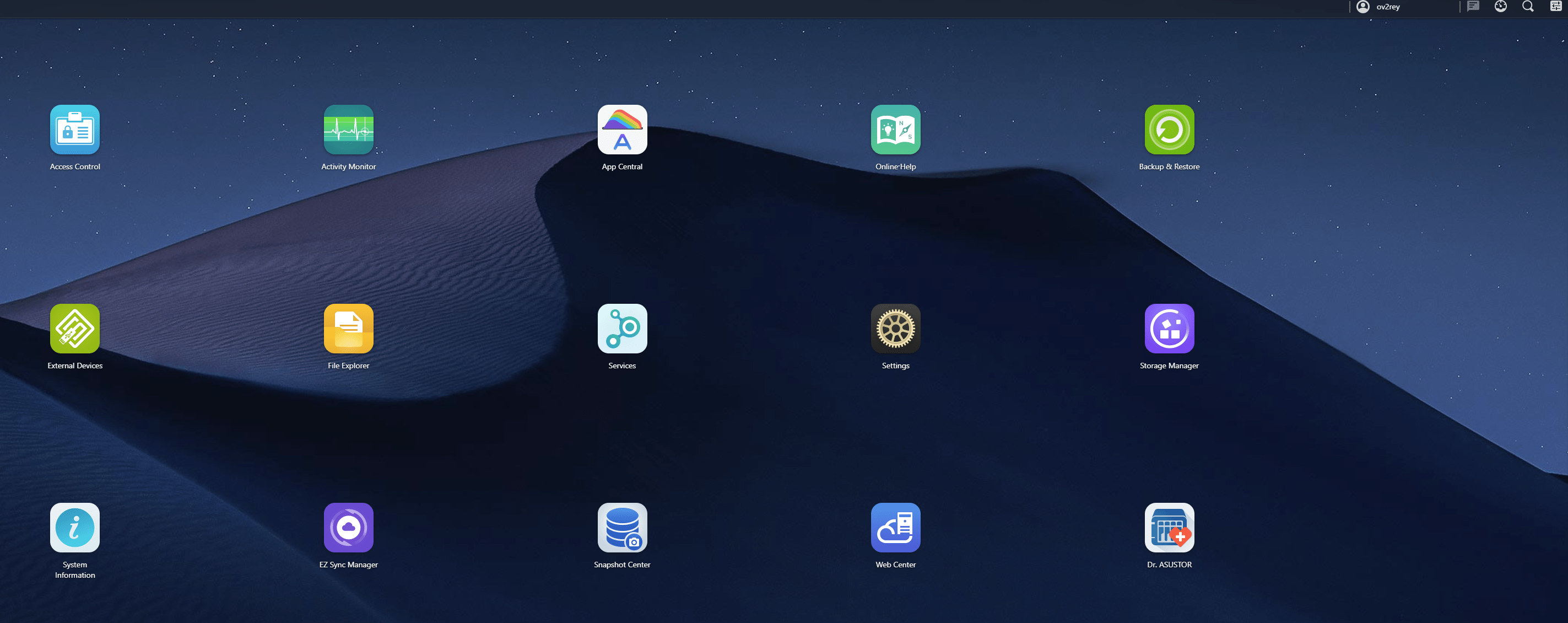Launch Backup & Restore

point(1169,130)
